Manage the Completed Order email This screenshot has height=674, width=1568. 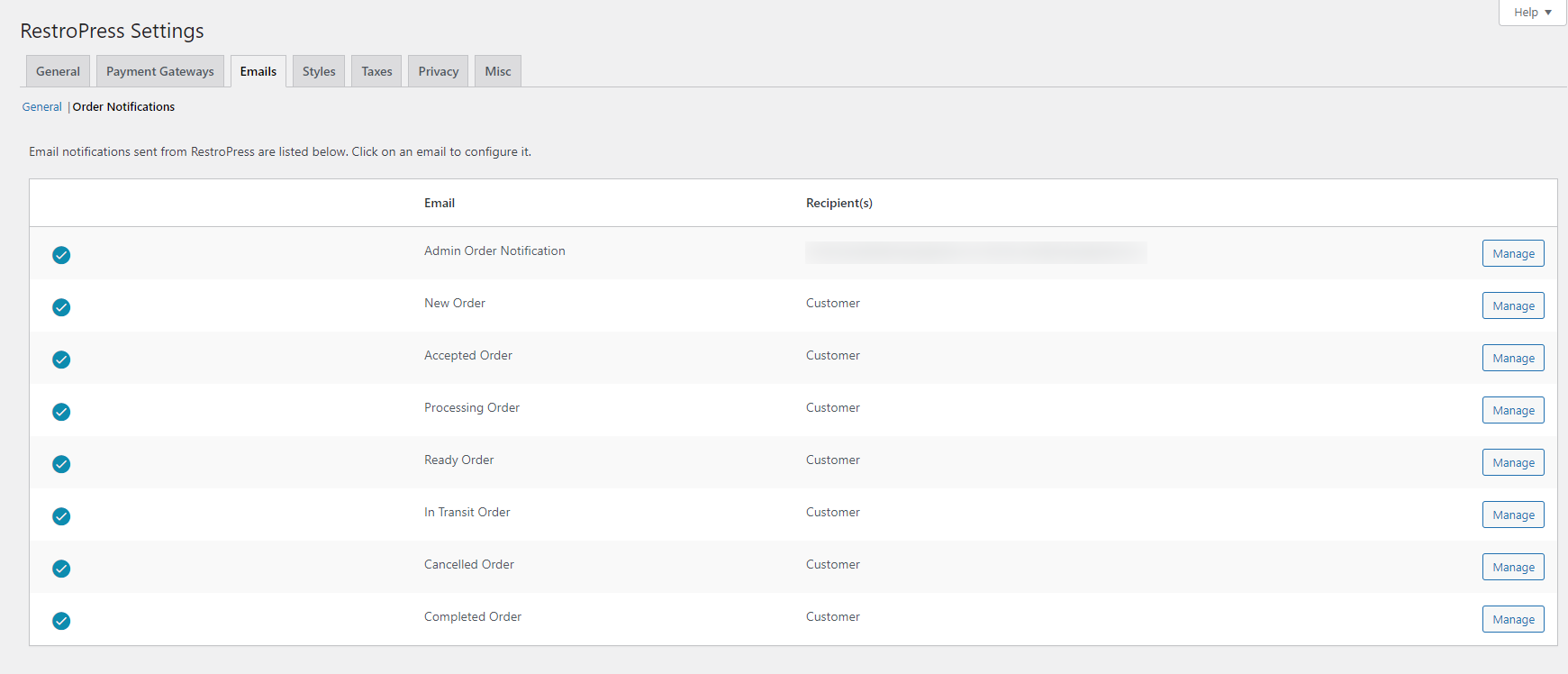tap(1513, 619)
